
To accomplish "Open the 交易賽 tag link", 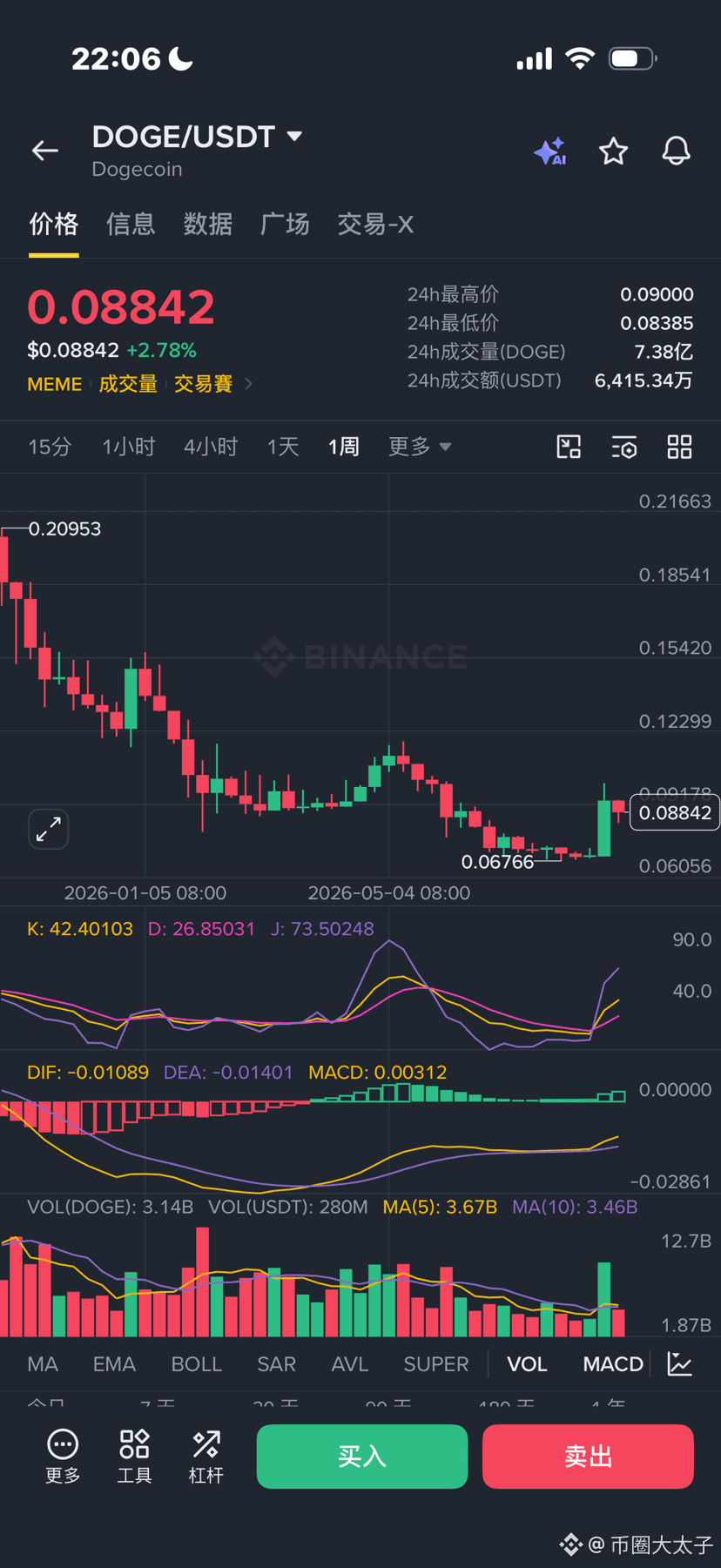I will 204,384.
